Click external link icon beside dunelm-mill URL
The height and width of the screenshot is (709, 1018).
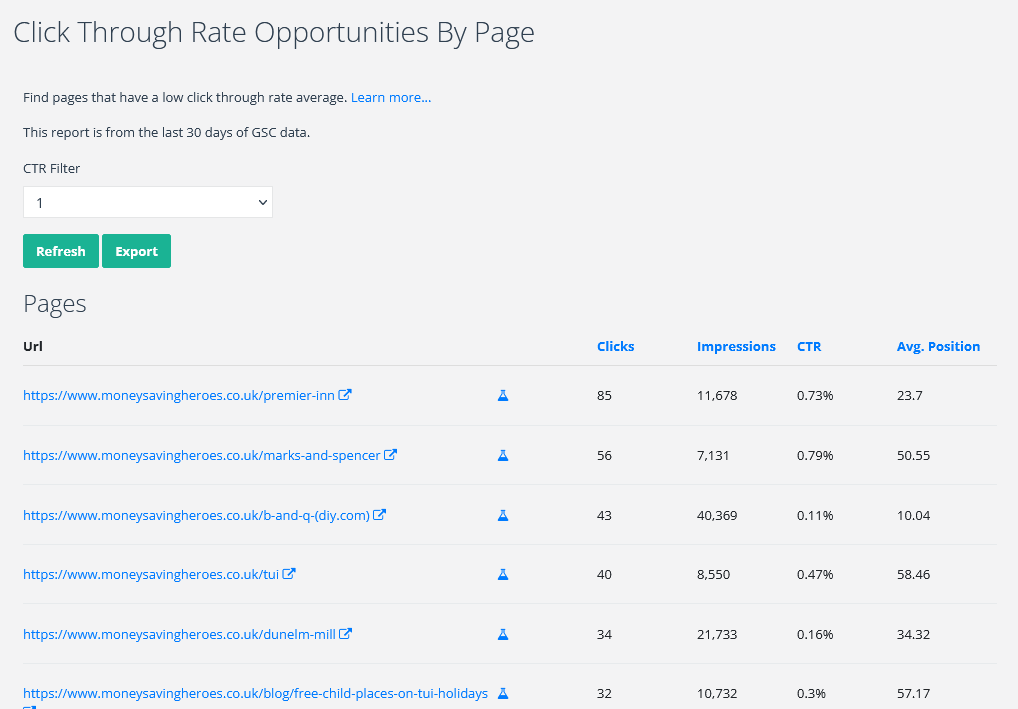(x=346, y=634)
